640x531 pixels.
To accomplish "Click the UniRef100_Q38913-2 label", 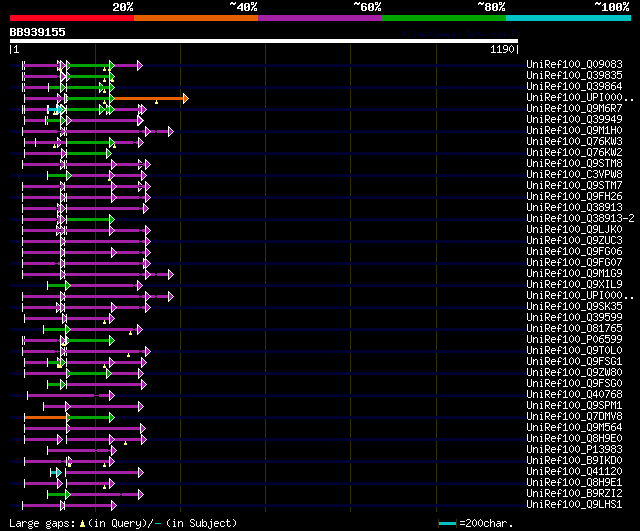I will pos(580,219).
